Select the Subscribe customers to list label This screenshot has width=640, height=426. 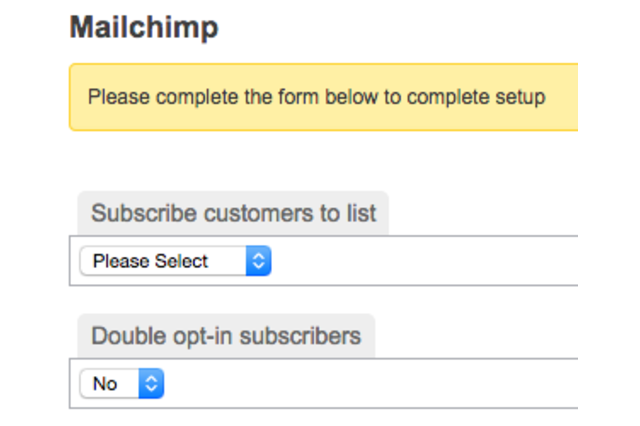click(233, 213)
